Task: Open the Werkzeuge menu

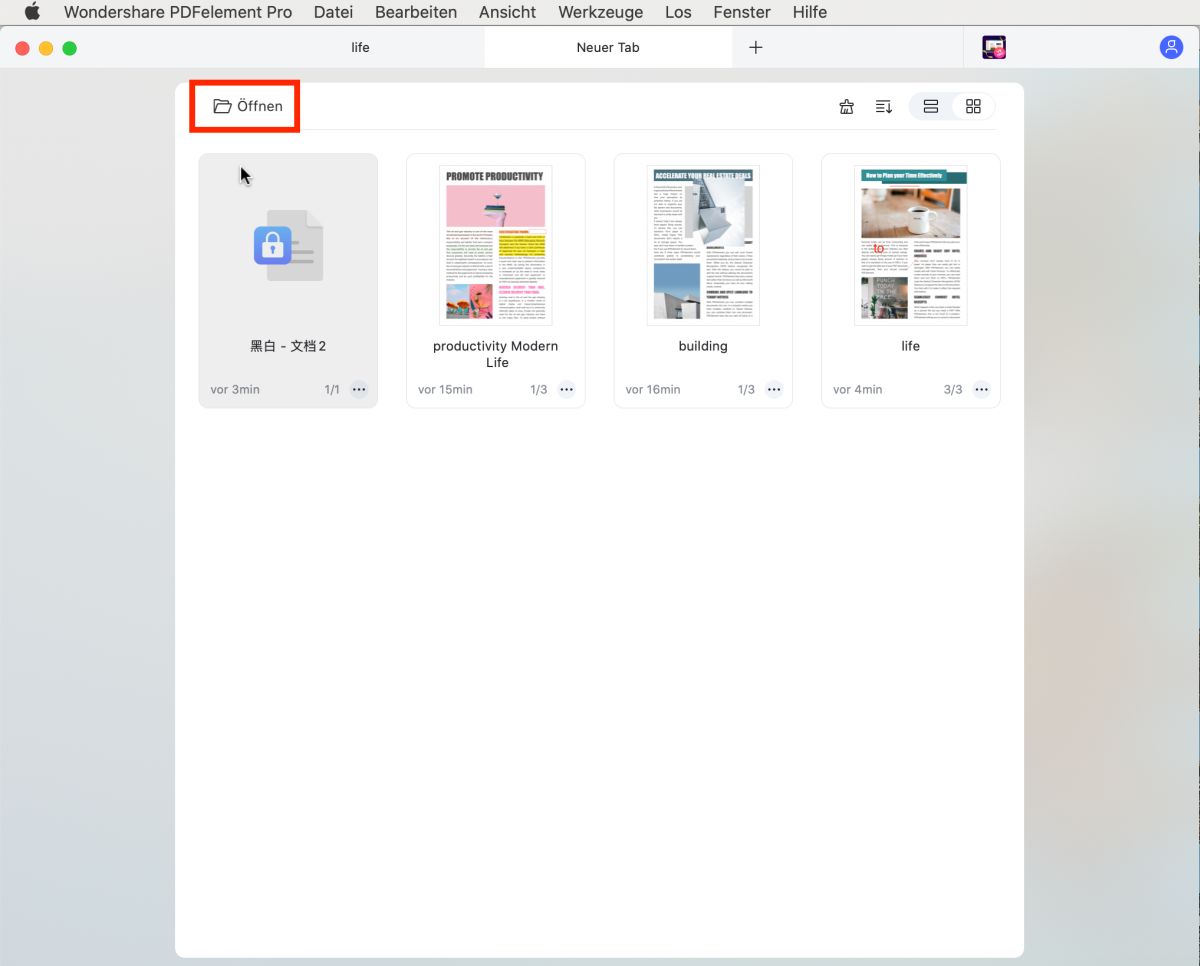Action: (x=600, y=12)
